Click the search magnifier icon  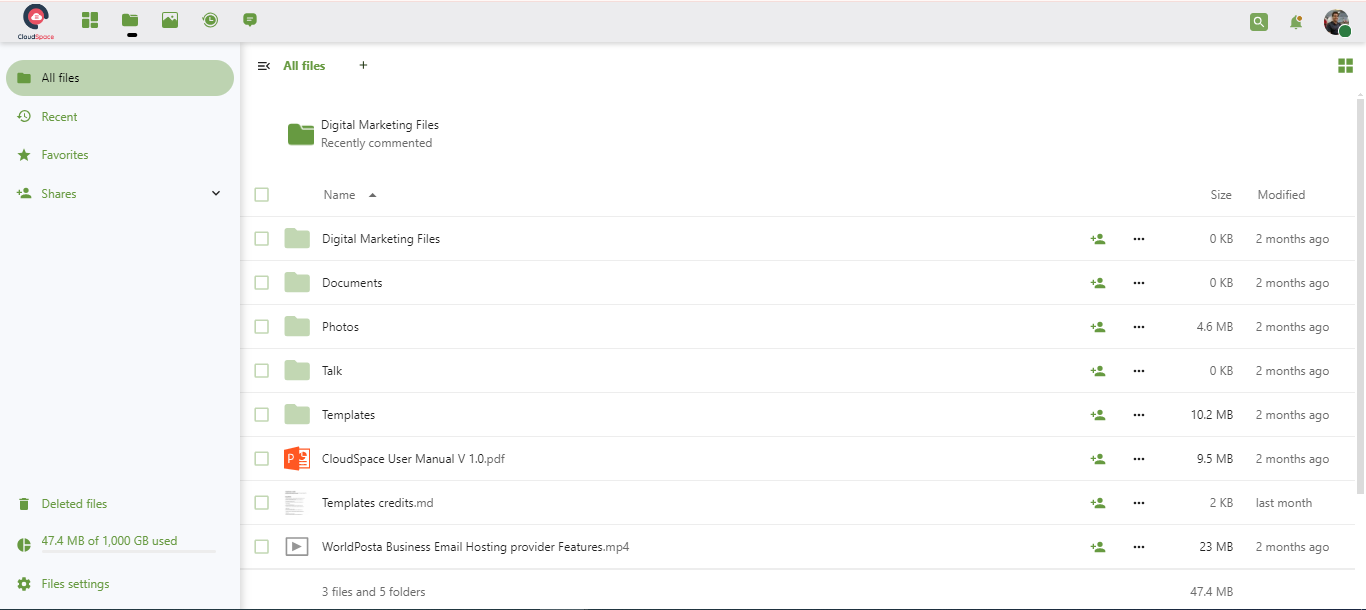pyautogui.click(x=1258, y=21)
